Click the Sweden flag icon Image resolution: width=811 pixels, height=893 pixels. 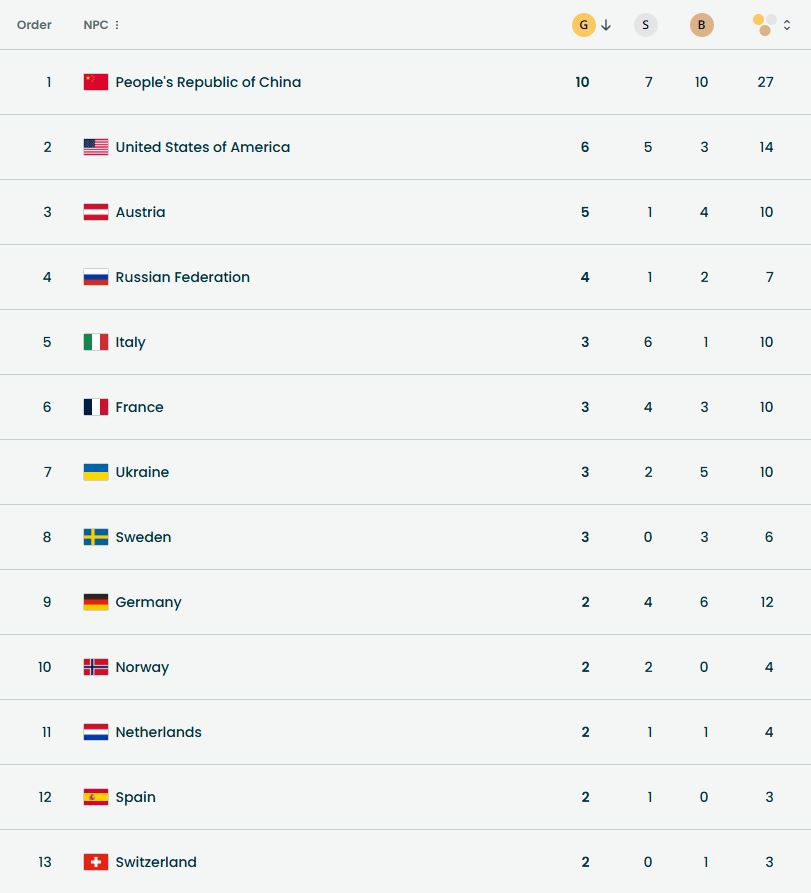96,537
